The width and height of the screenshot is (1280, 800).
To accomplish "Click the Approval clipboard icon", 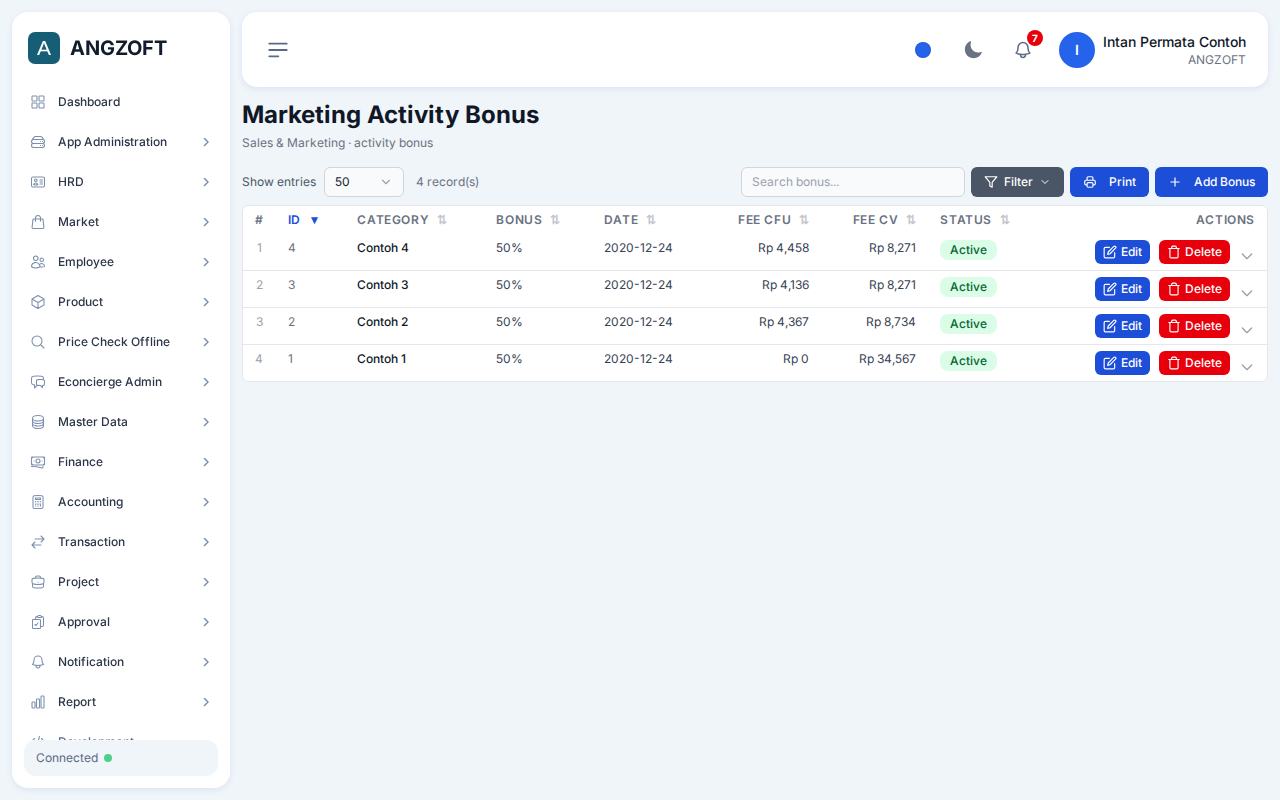I will point(38,622).
